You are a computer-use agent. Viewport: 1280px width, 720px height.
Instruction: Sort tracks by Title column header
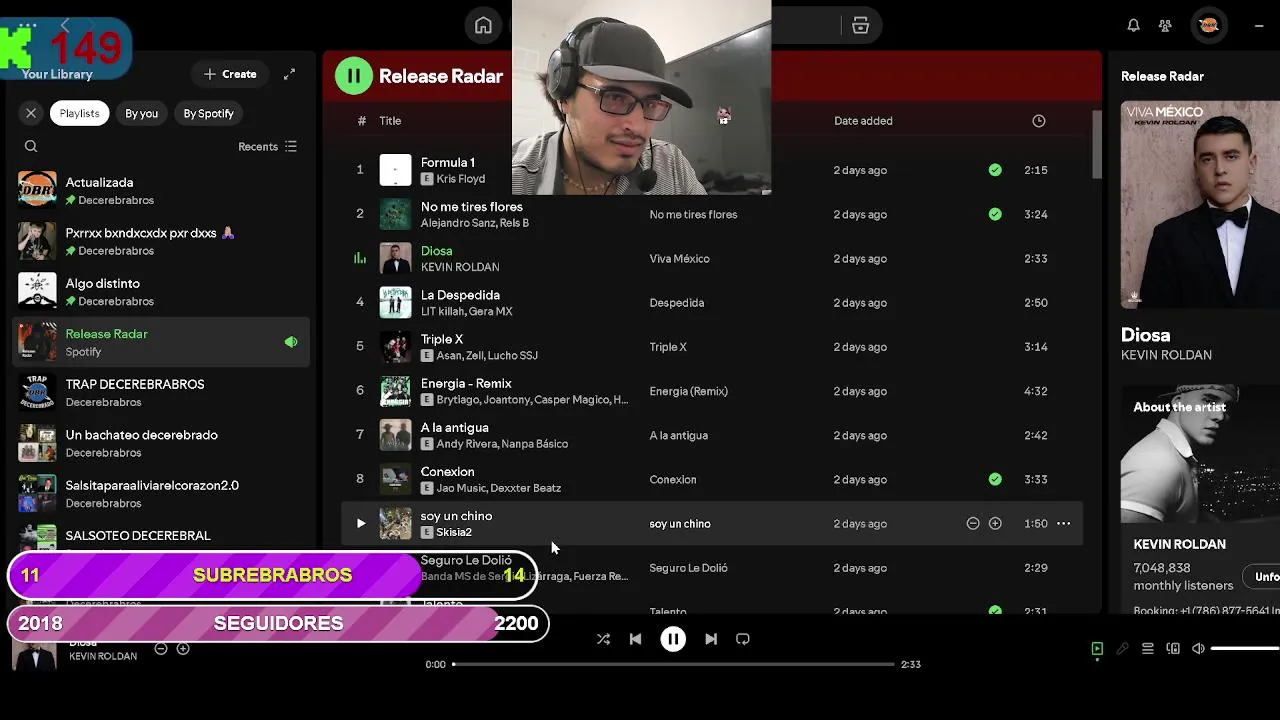pos(390,121)
